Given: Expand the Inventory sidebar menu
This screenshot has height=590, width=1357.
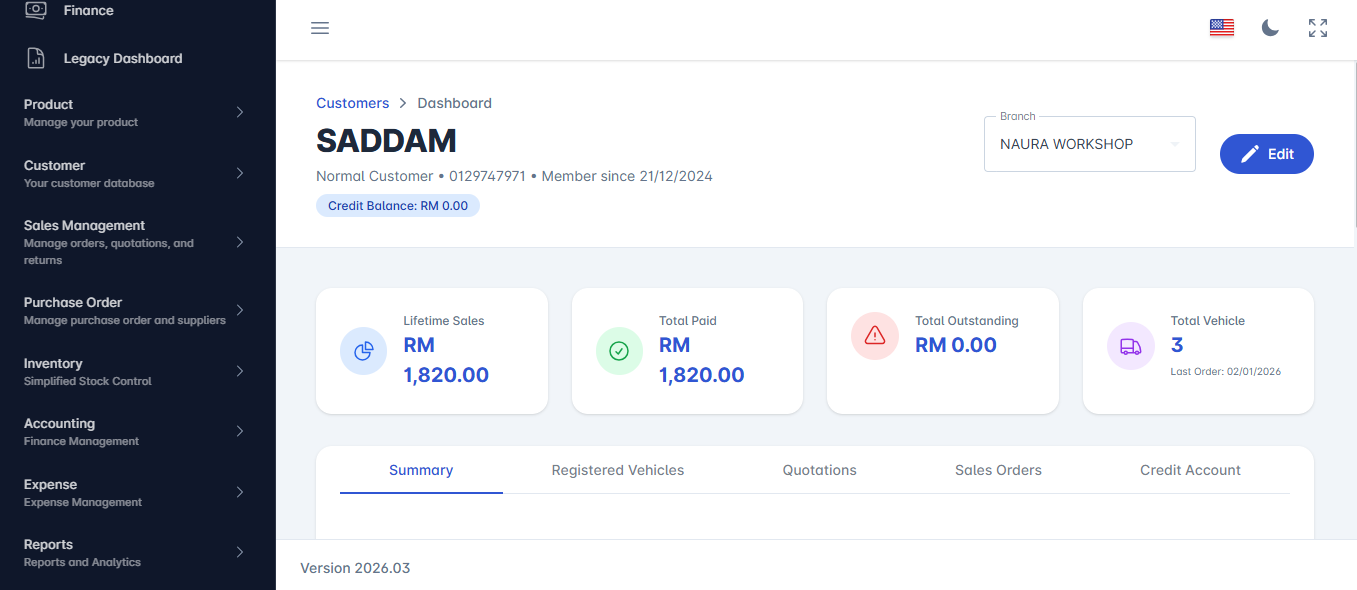Looking at the screenshot, I should 135,371.
